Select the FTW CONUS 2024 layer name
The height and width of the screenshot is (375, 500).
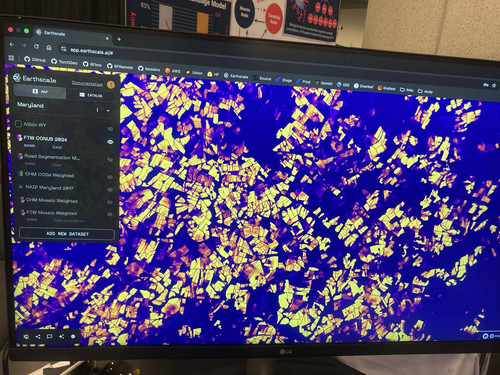(x=45, y=139)
